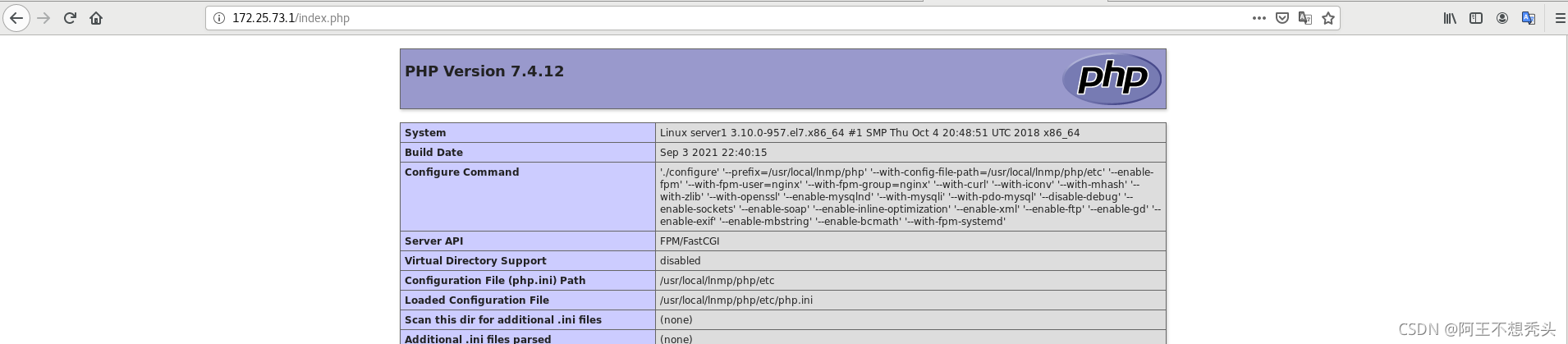Bookmark this page with the star
The width and height of the screenshot is (1568, 344).
[1328, 18]
